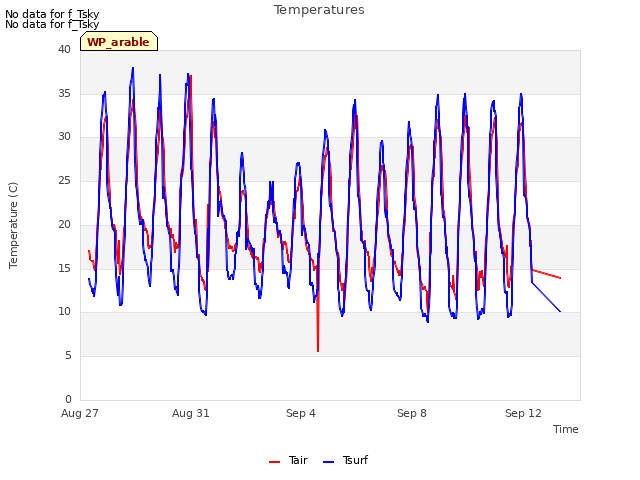Viewport: 640px width, 480px height.
Task: Select the Aug 27 tick label
Action: [x=80, y=413]
